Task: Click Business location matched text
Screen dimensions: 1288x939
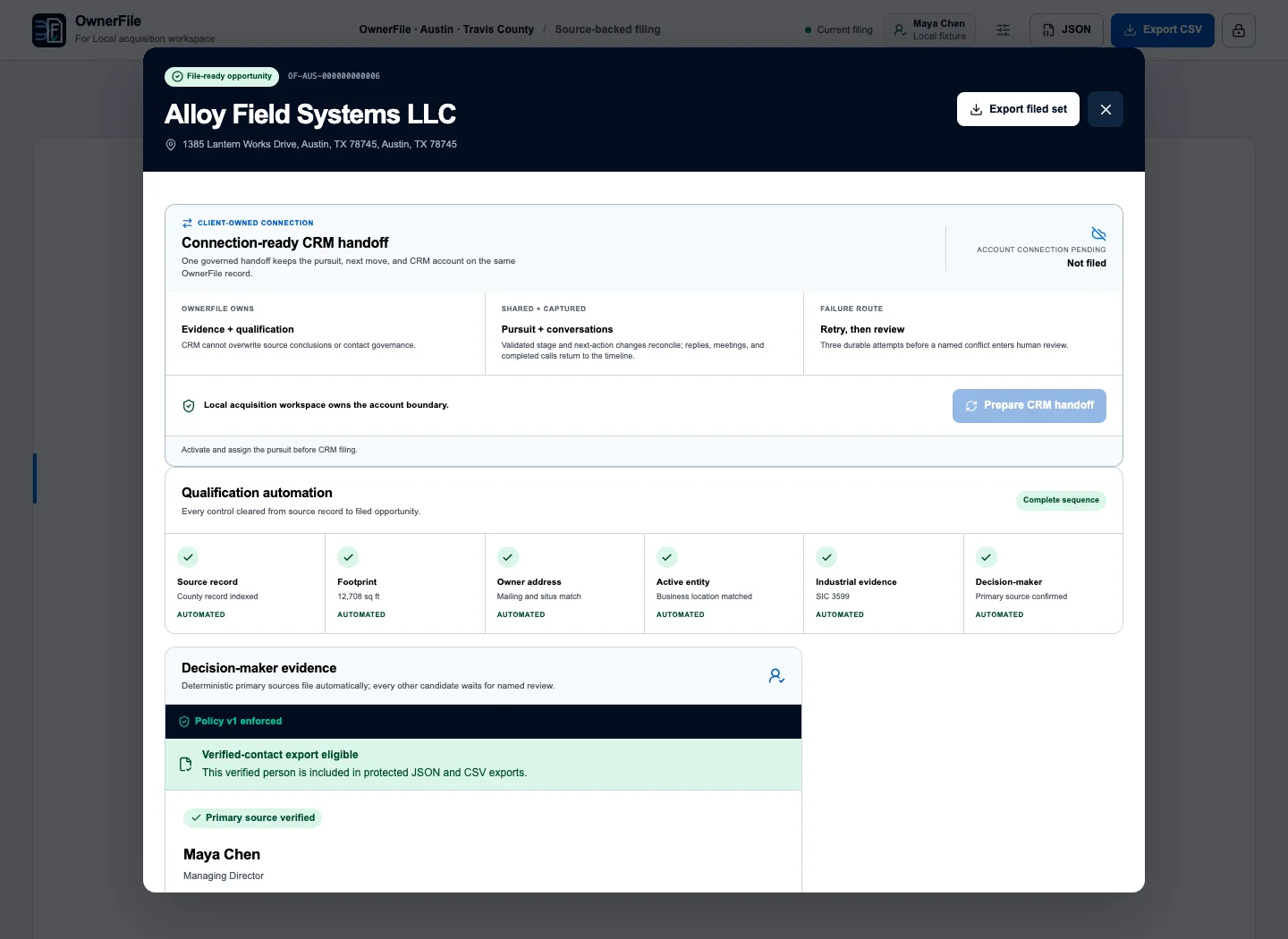Action: point(705,596)
